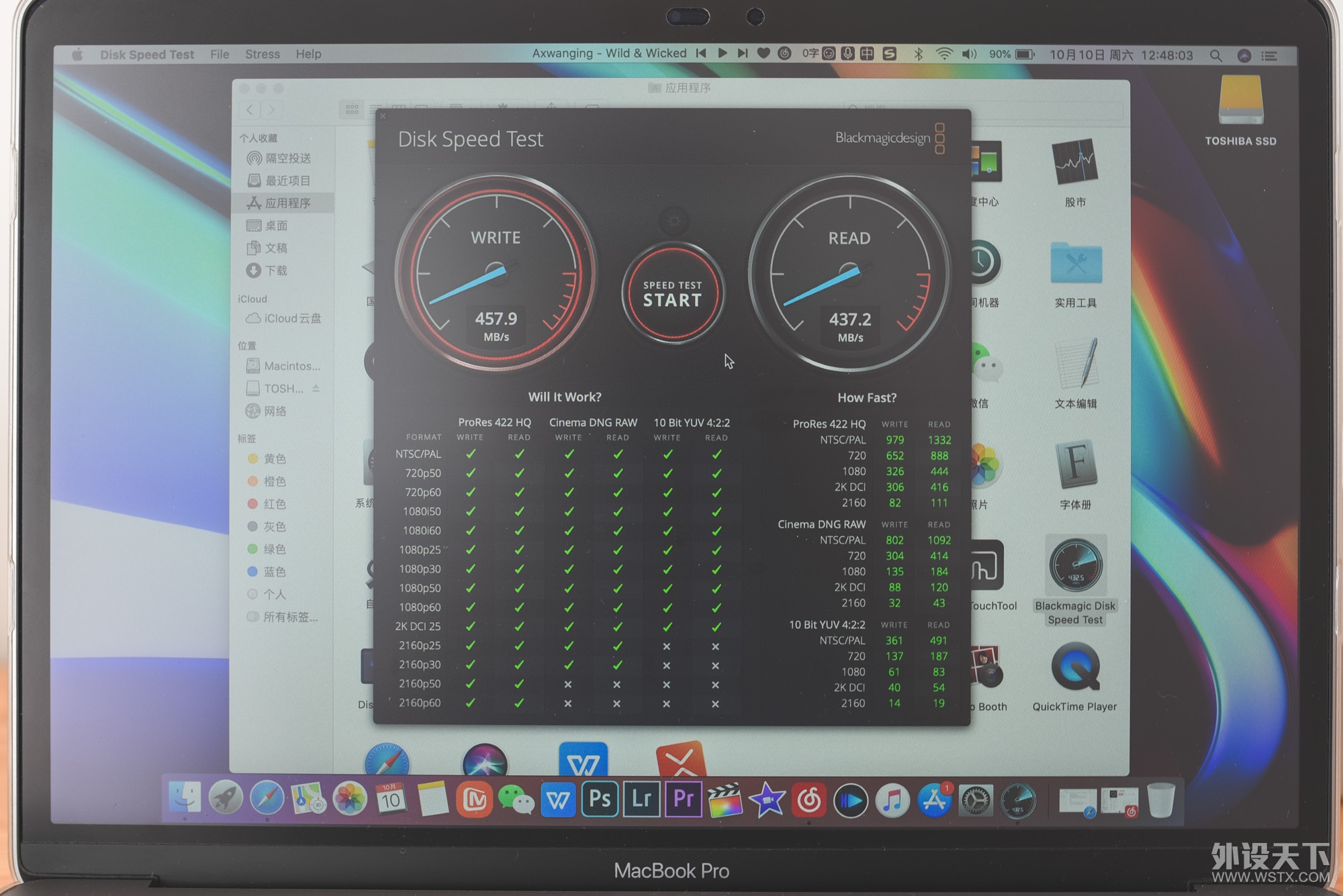
Task: Open the settings gear above START
Action: [674, 219]
